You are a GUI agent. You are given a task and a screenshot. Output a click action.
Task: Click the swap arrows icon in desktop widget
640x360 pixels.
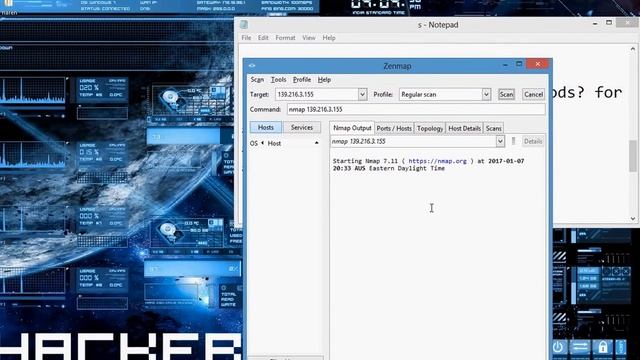click(580, 347)
